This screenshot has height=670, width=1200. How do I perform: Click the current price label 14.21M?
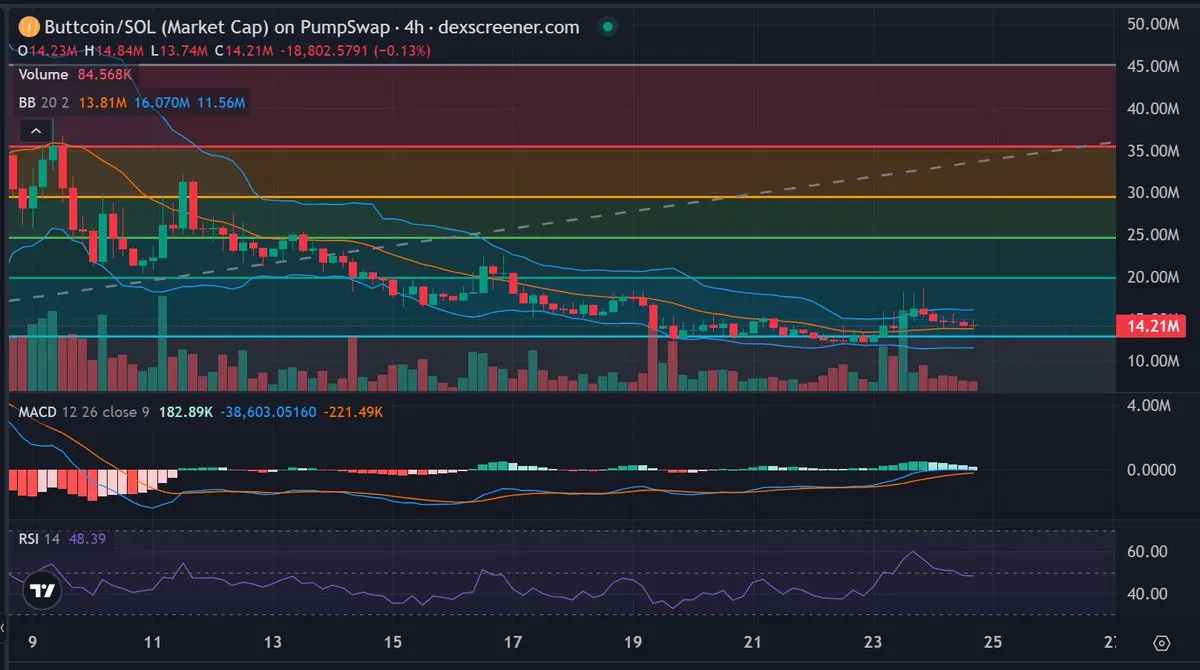(1150, 325)
